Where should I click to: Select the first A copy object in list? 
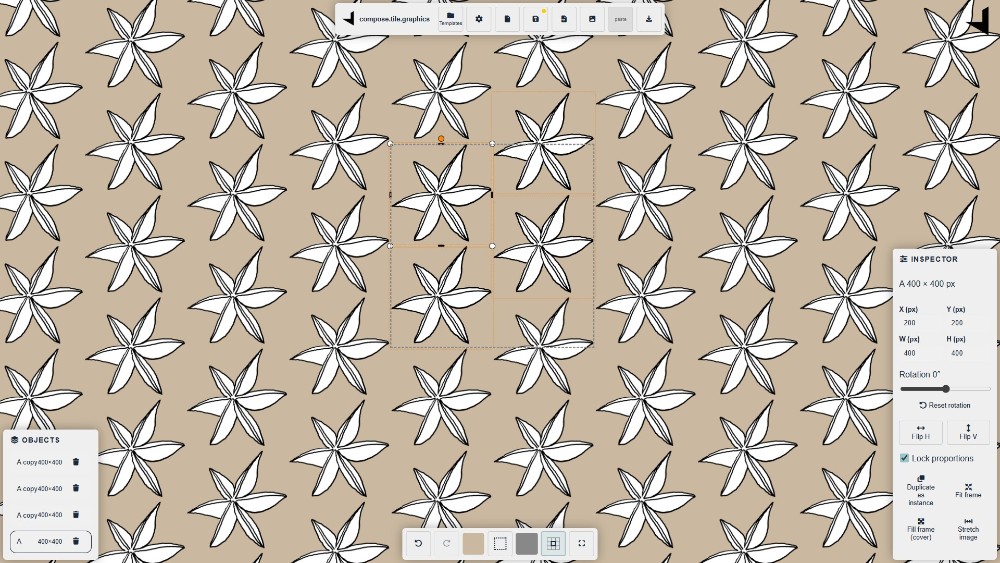pos(40,462)
